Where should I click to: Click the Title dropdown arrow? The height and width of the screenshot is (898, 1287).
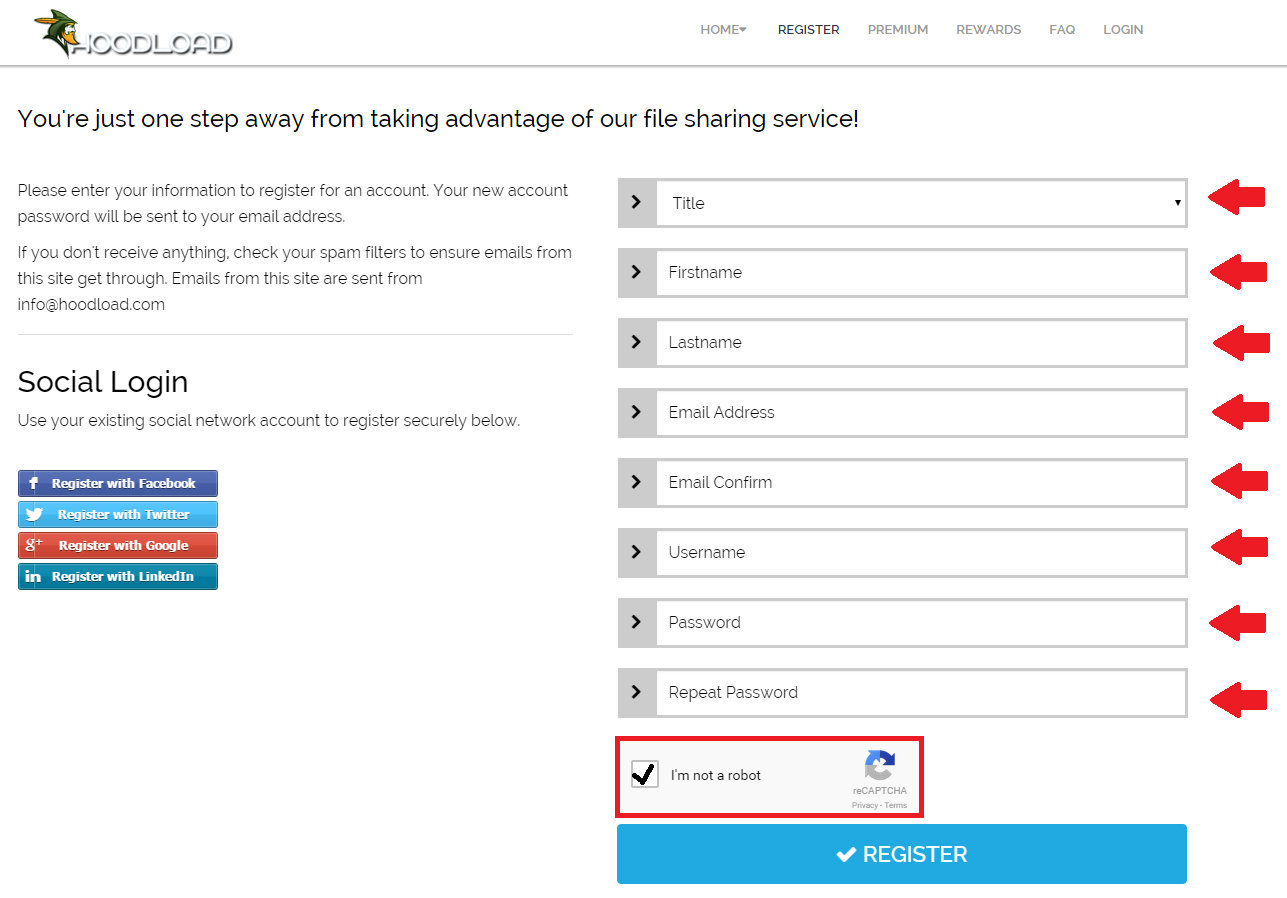[x=1178, y=203]
